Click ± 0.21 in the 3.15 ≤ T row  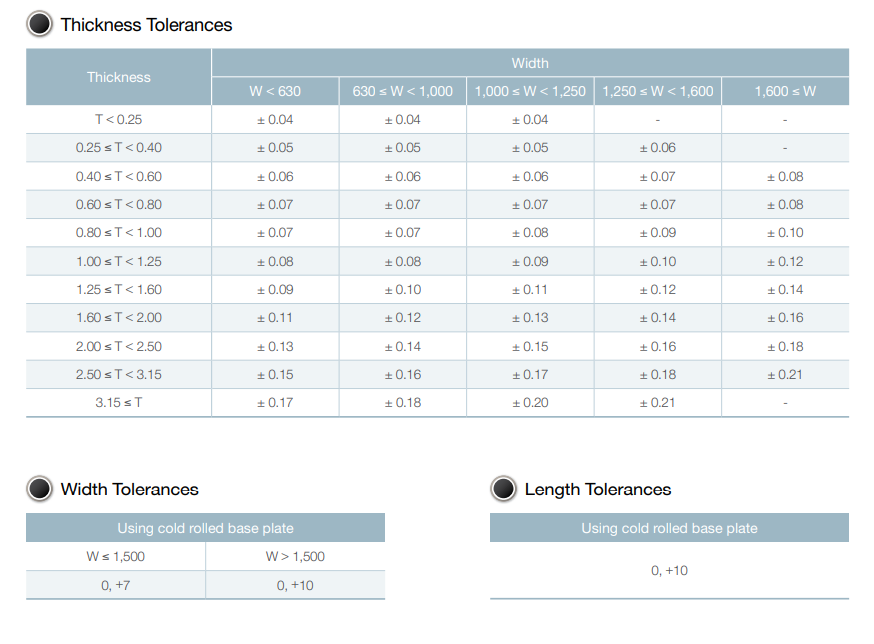(658, 403)
